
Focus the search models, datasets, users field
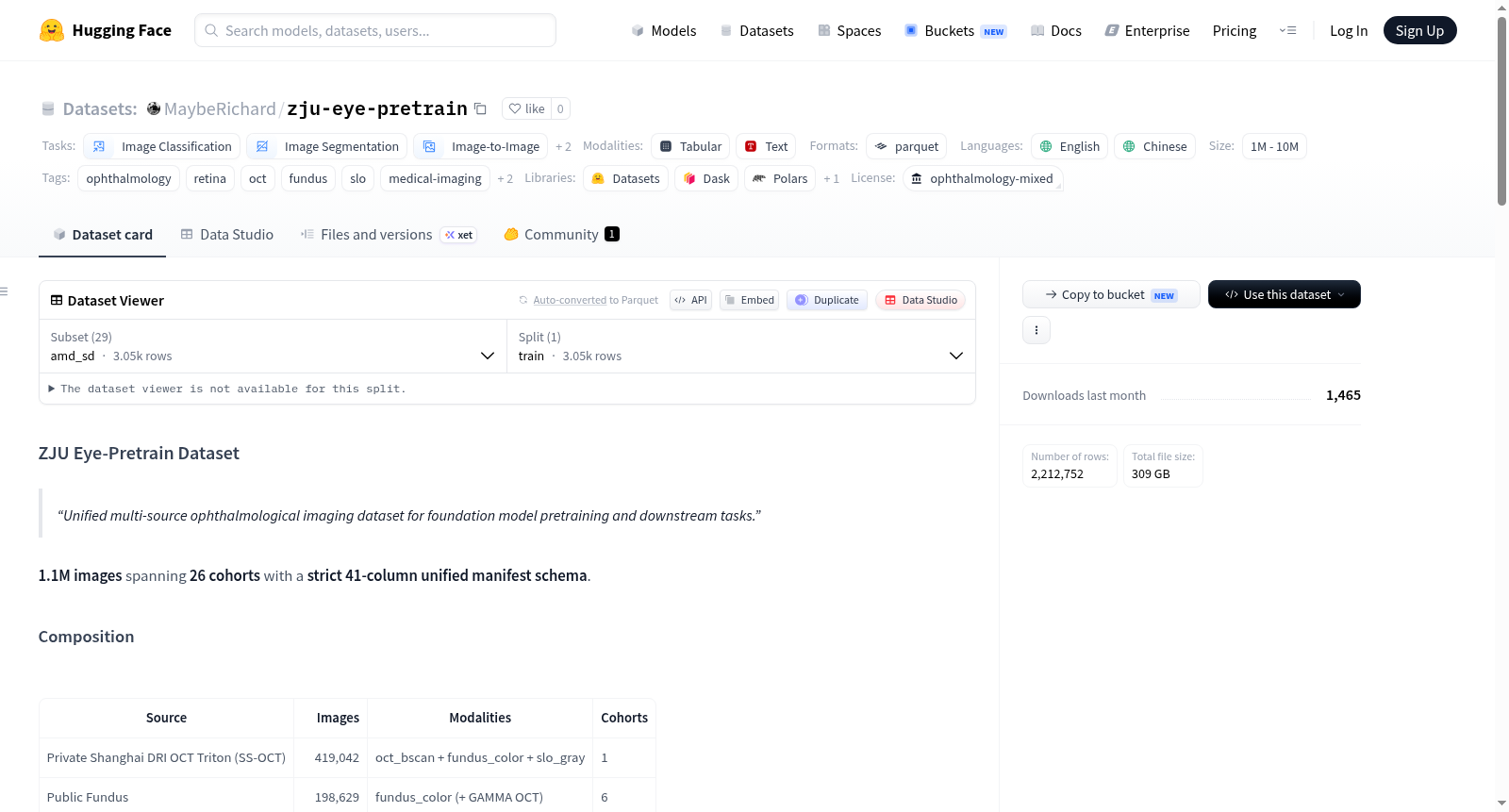coord(375,30)
